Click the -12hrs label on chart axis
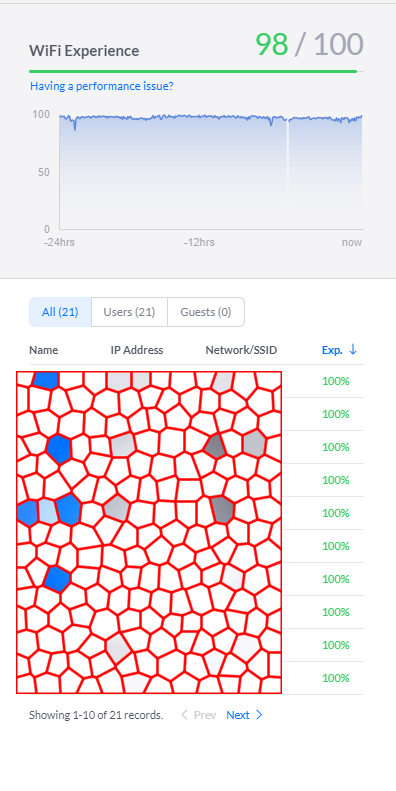Viewport: 396px width, 791px height. [199, 242]
